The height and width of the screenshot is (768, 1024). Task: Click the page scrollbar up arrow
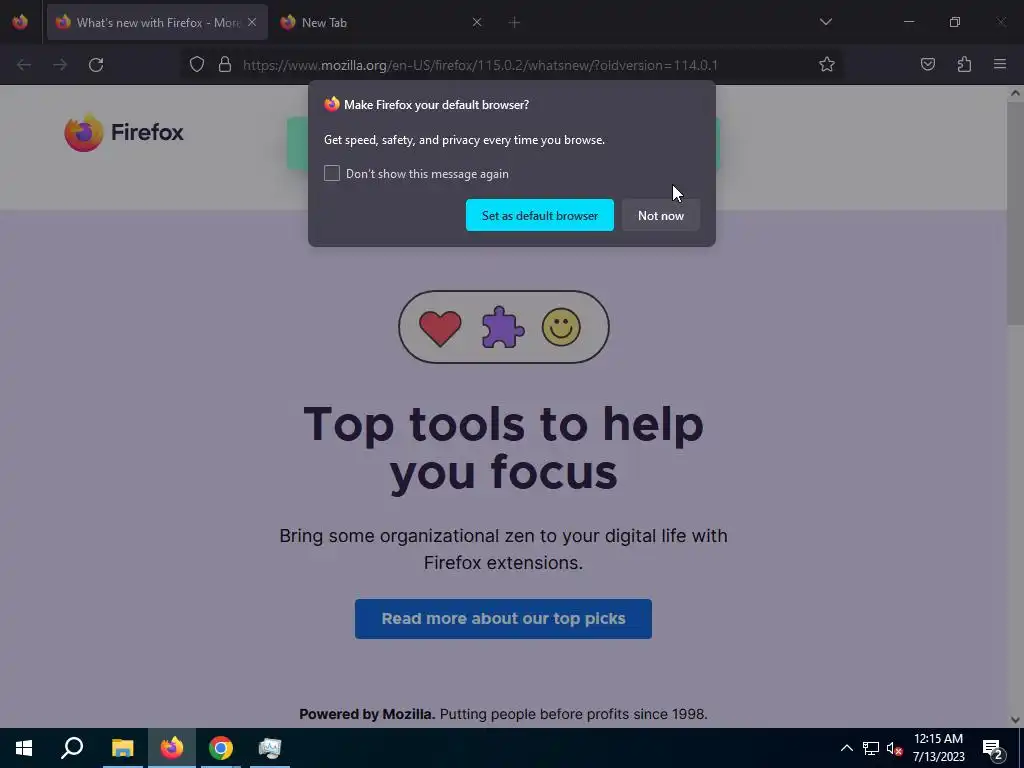[1015, 93]
